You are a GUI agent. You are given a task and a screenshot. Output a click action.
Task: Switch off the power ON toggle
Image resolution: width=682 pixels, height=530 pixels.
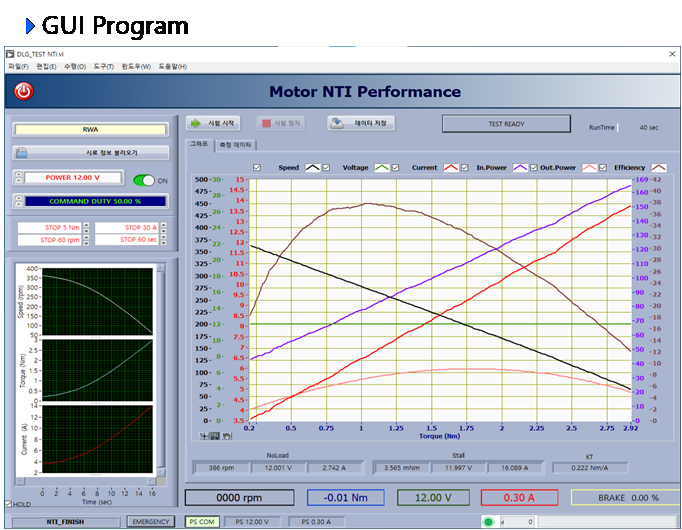[144, 180]
